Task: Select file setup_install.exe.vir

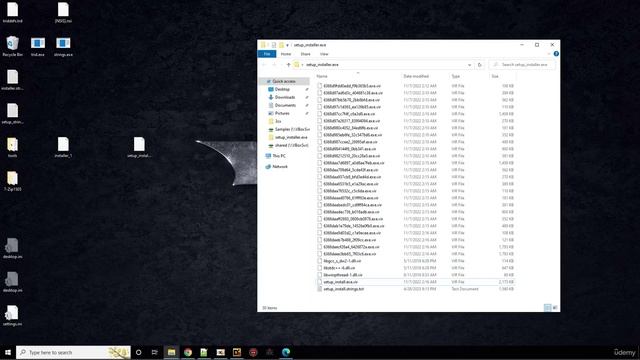Action: [416, 282]
